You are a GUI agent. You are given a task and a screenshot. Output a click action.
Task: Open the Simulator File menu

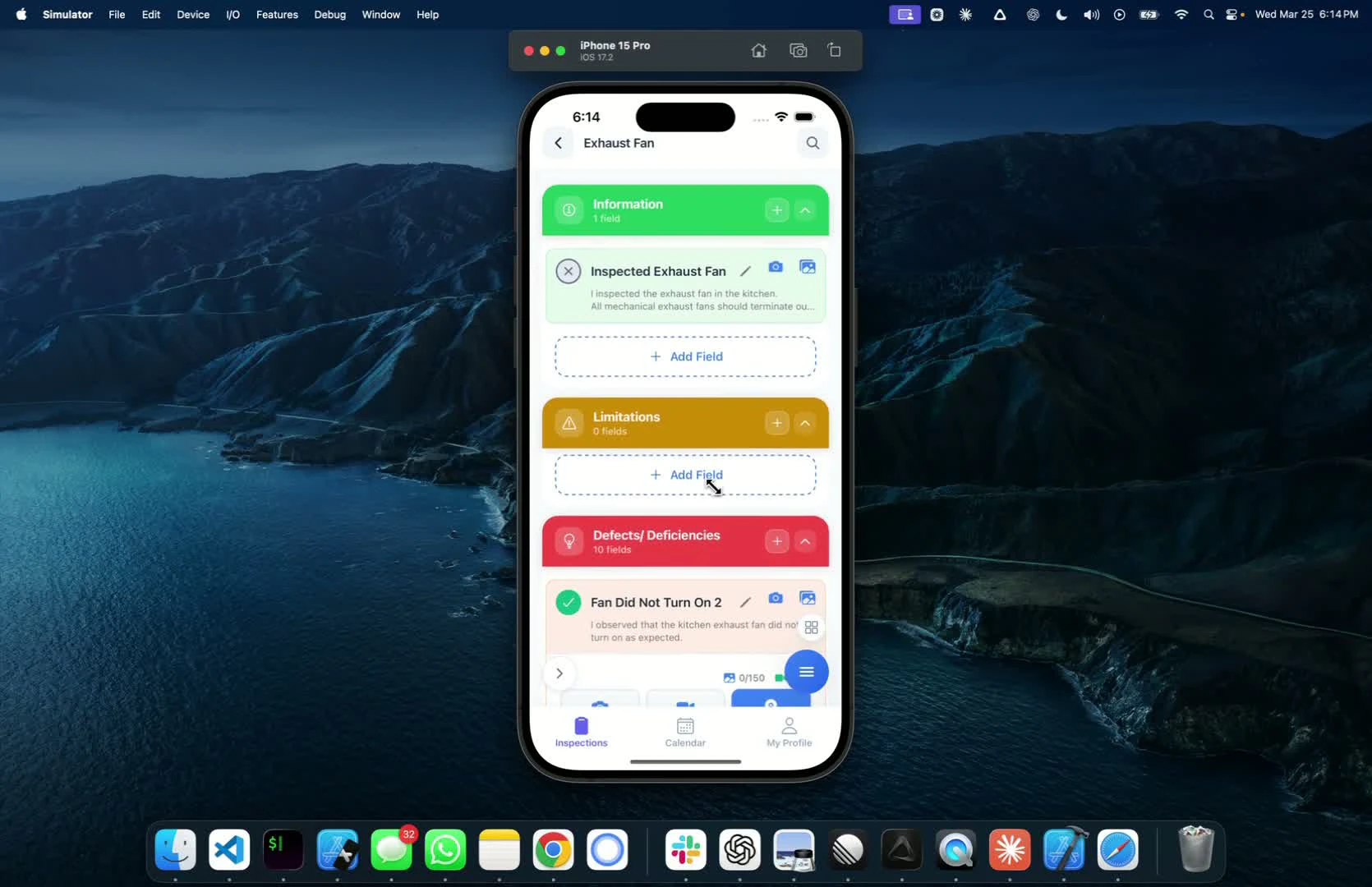pyautogui.click(x=117, y=15)
